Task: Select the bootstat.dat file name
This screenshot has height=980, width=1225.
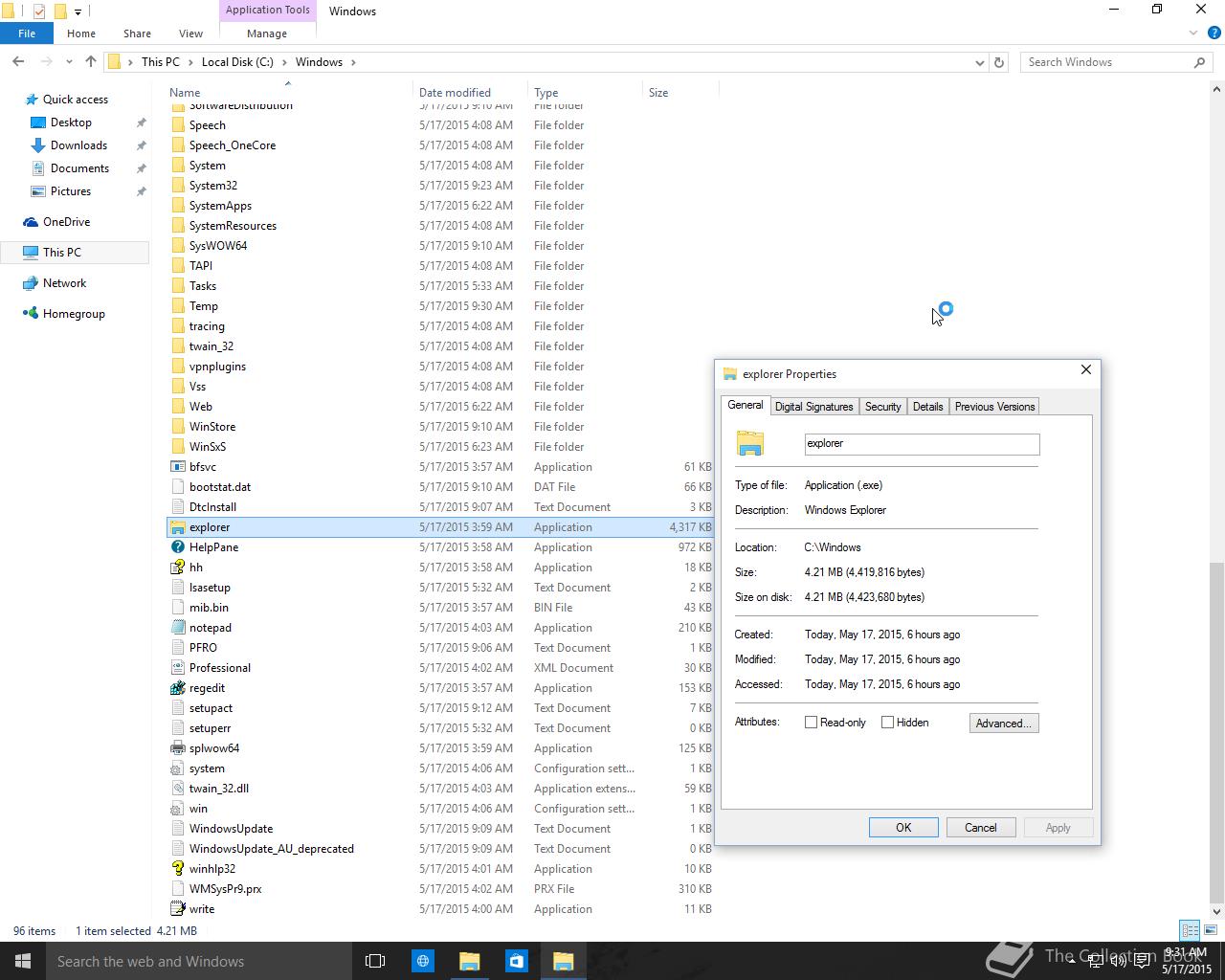Action: 220,487
